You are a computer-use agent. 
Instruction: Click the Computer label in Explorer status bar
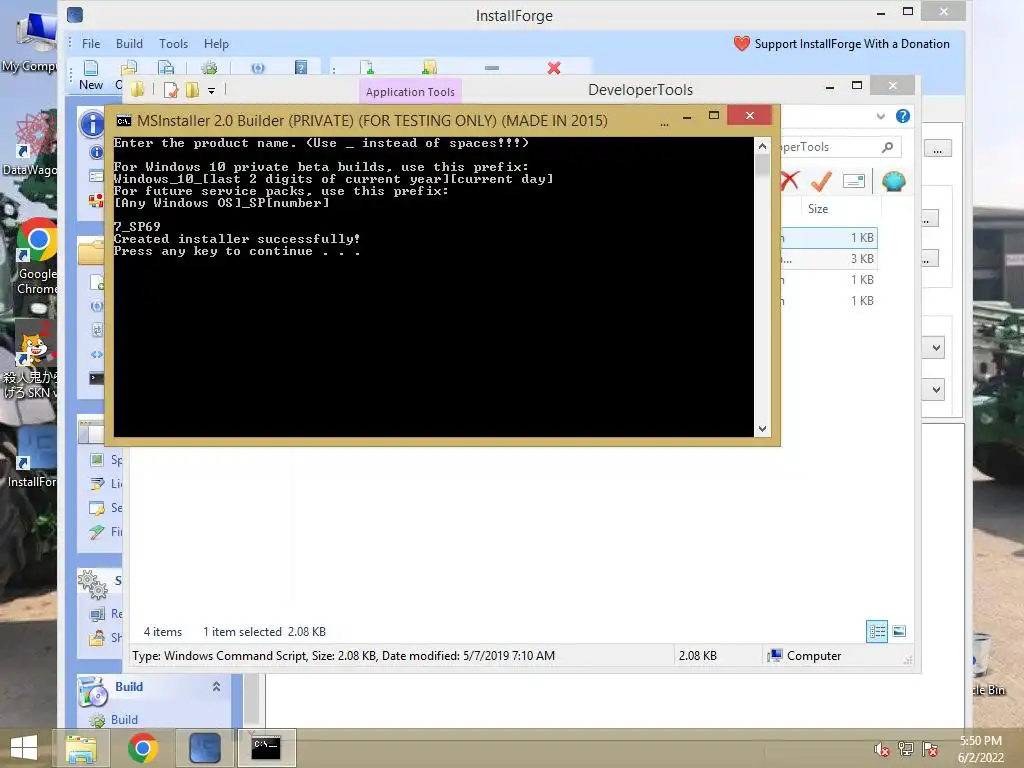[814, 656]
